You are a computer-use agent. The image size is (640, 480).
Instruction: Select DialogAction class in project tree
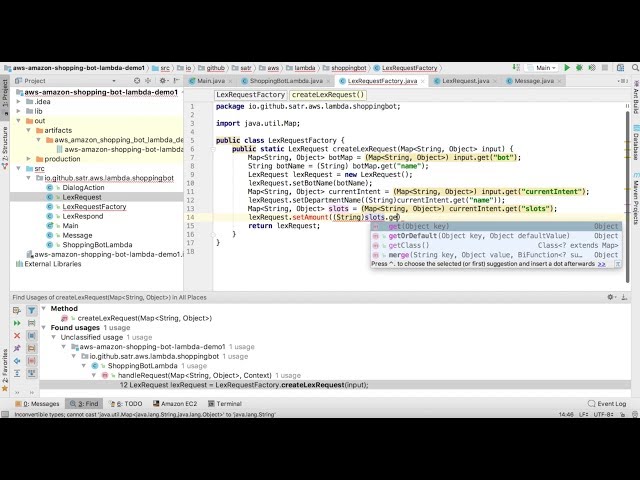83,187
